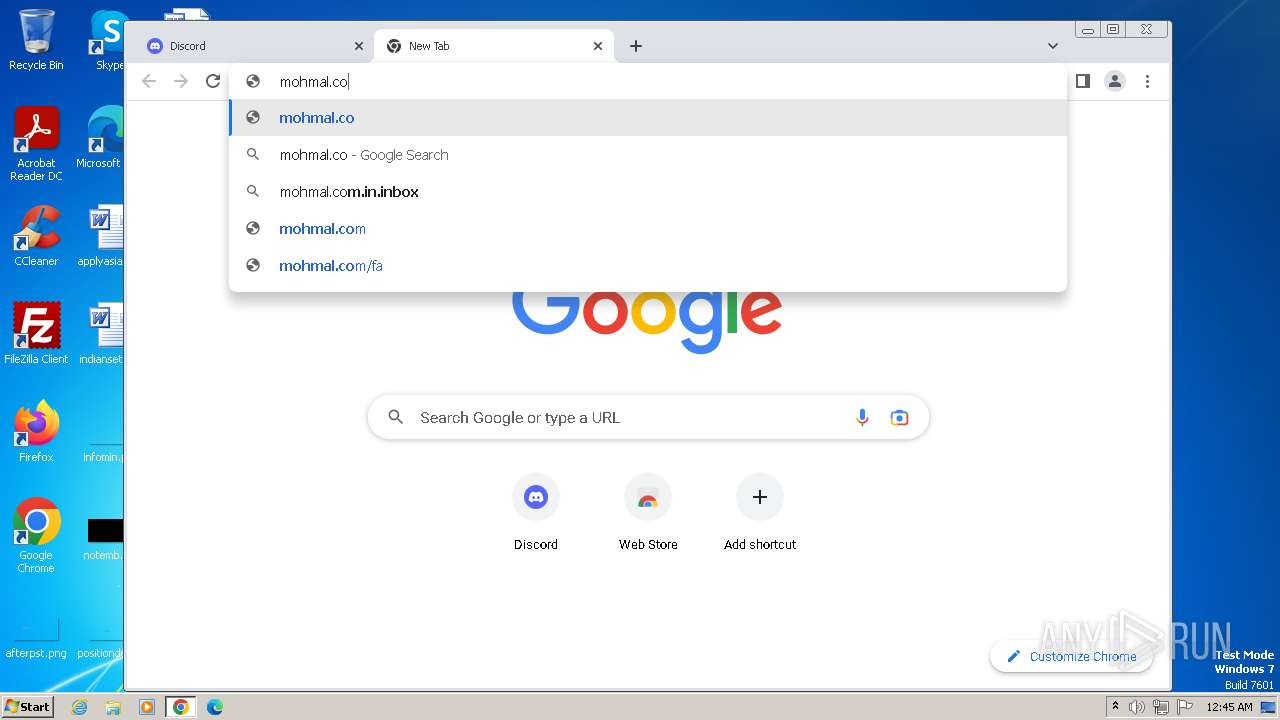Select the mohmal.com/fa suggestion

[648, 266]
